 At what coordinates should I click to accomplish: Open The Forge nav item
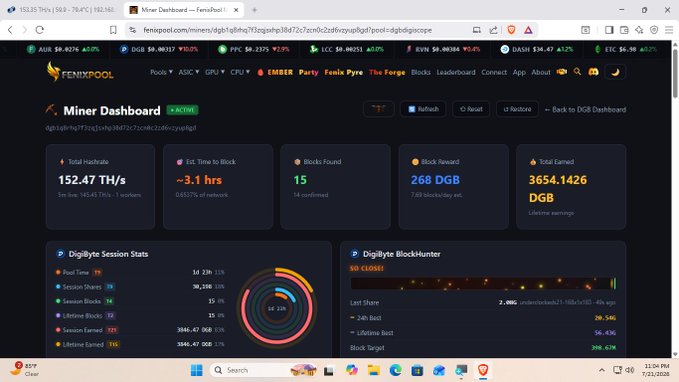387,72
